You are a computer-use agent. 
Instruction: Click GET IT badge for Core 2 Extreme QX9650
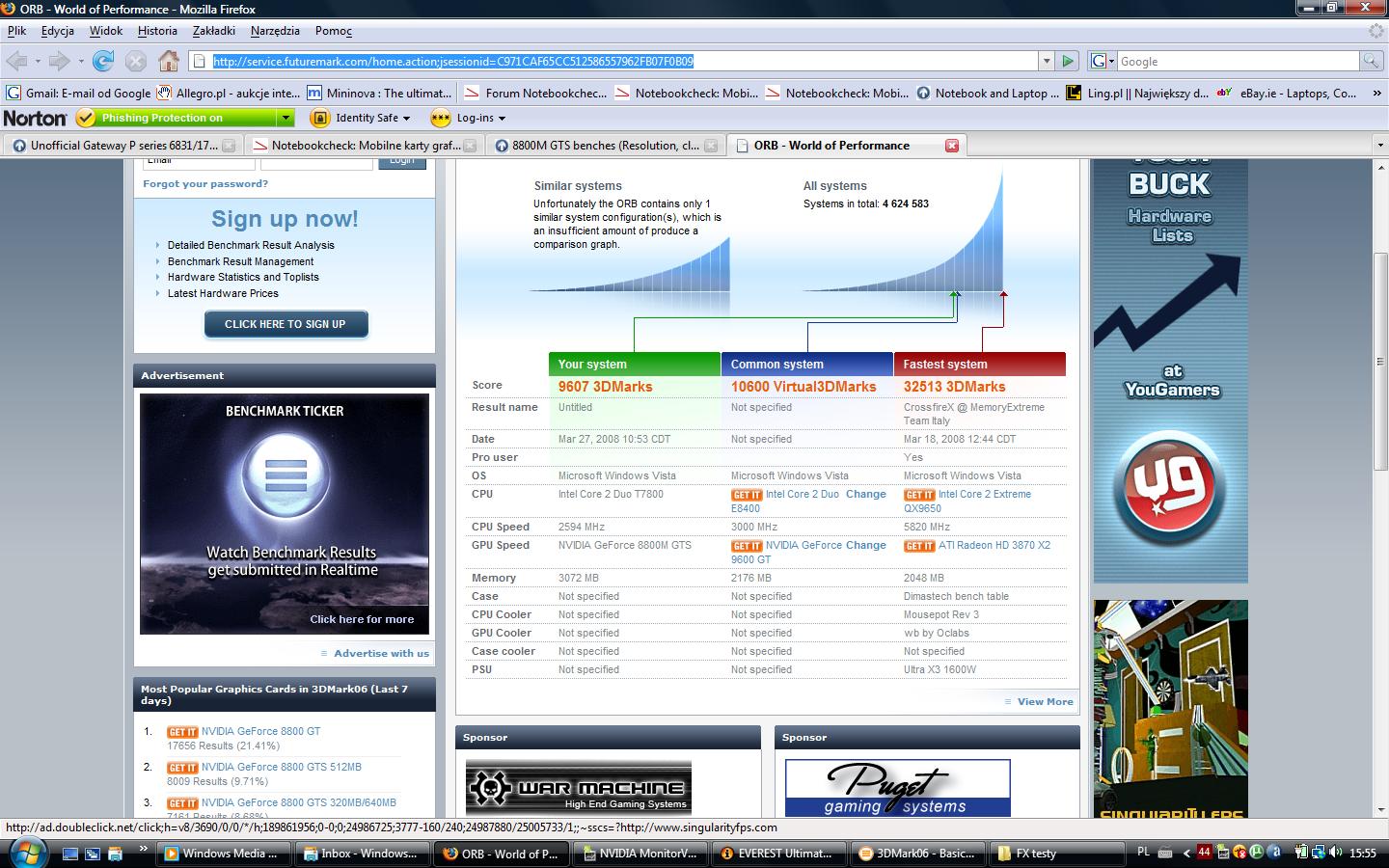(x=919, y=495)
